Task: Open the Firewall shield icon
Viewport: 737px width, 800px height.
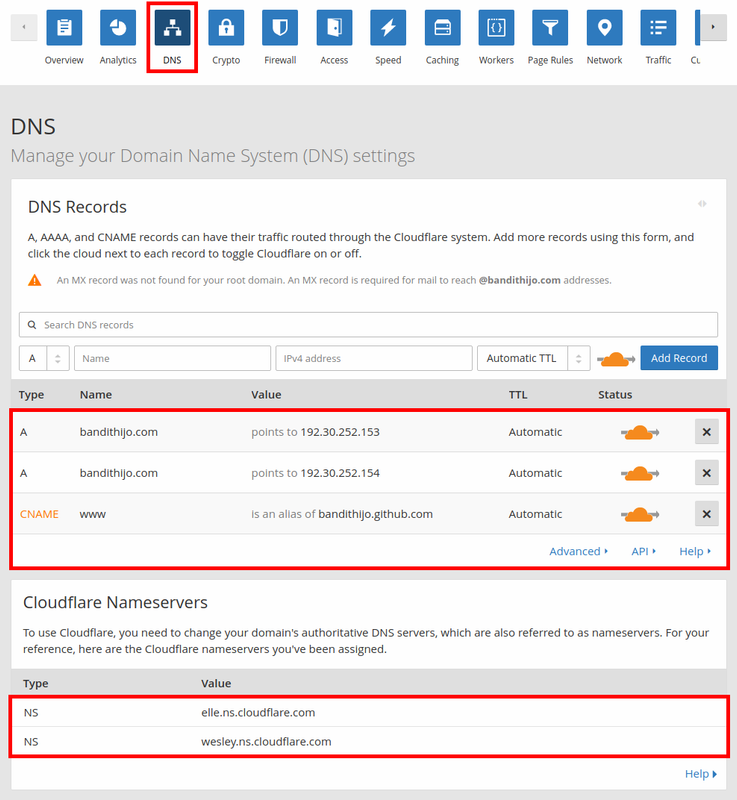Action: coord(280,28)
